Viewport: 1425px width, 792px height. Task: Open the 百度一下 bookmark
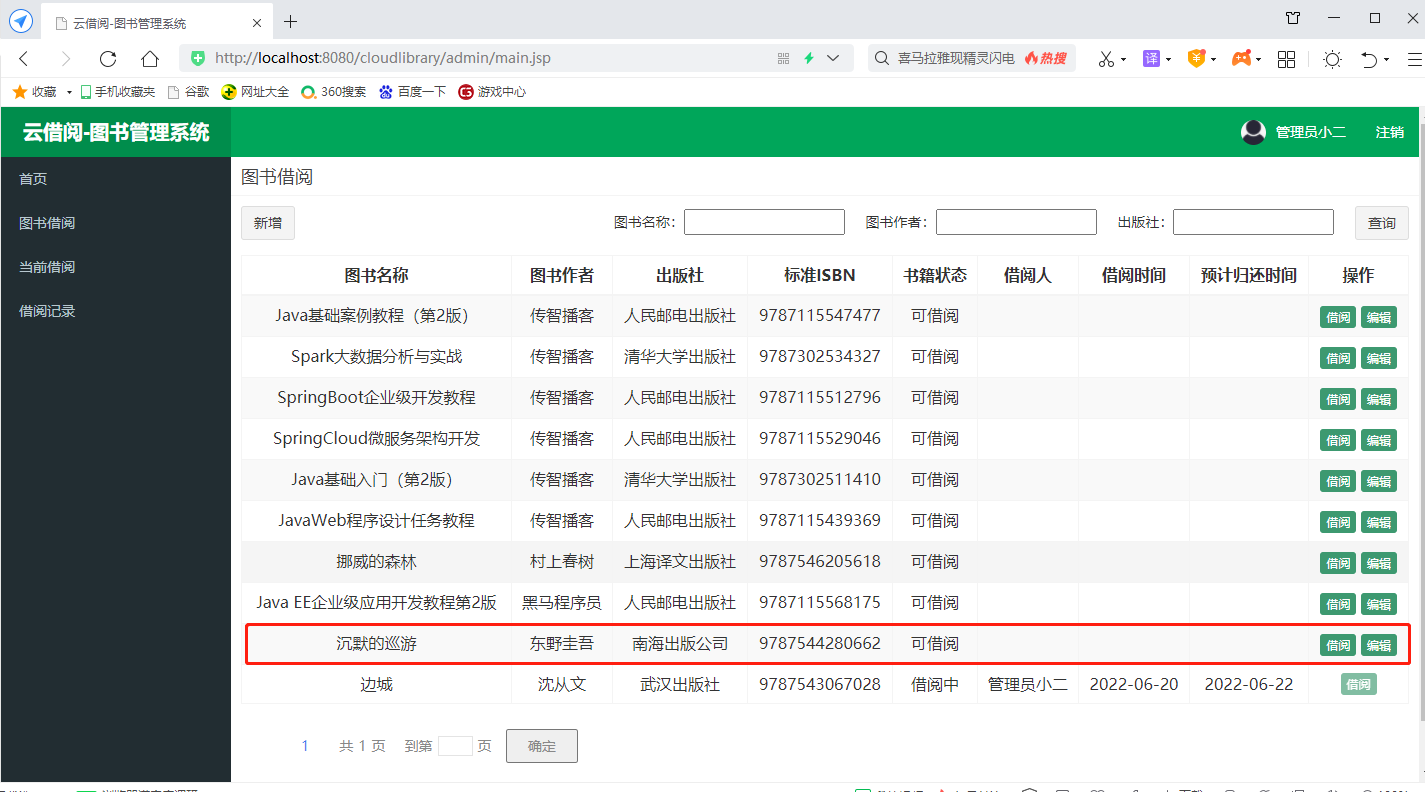(x=412, y=92)
